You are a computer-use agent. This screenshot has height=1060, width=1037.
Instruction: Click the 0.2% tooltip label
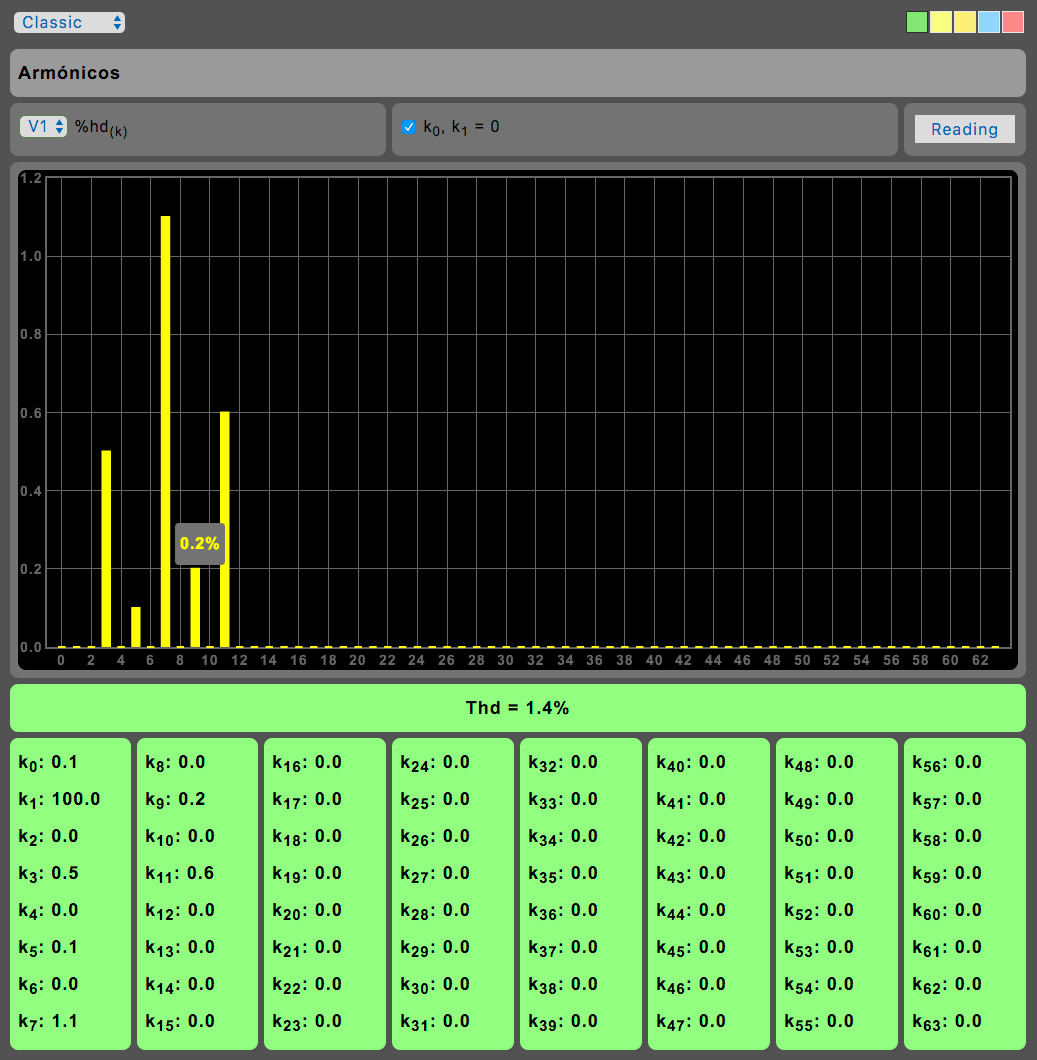[199, 544]
